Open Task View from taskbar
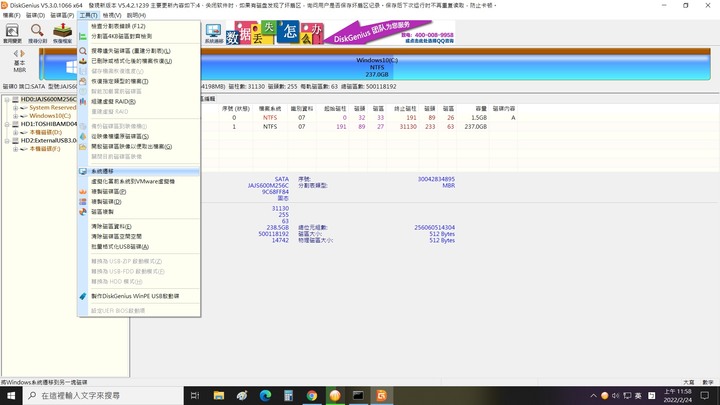Viewport: 720px width, 405px height. click(195, 395)
